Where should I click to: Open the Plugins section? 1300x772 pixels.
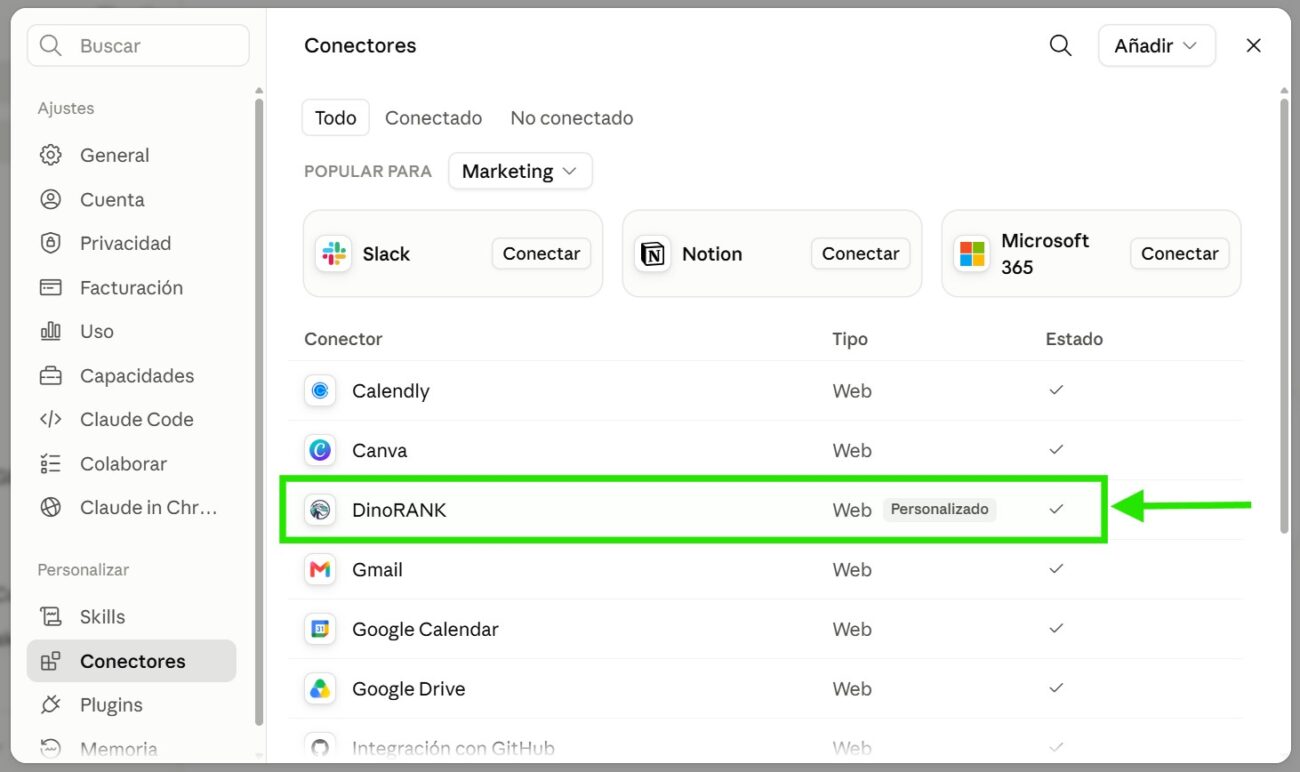tap(131, 705)
